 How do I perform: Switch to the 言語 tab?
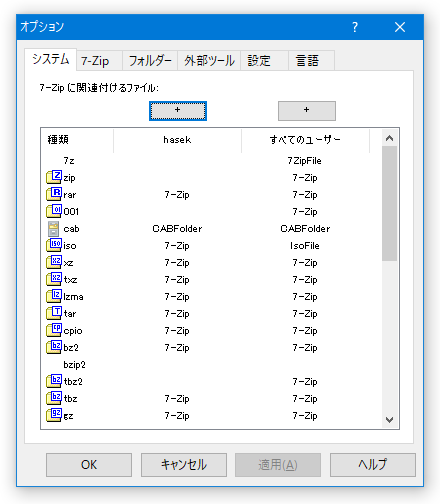click(311, 61)
